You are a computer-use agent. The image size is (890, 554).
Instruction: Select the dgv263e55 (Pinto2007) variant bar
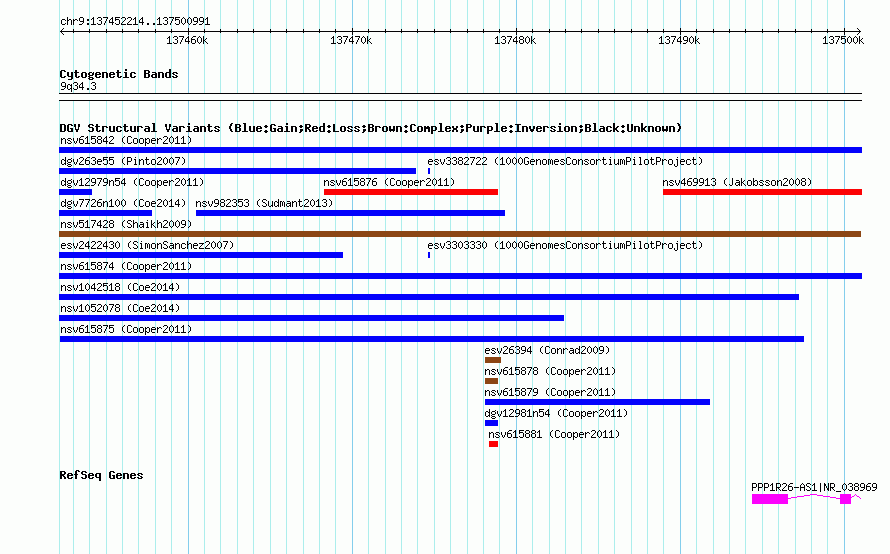pos(237,171)
